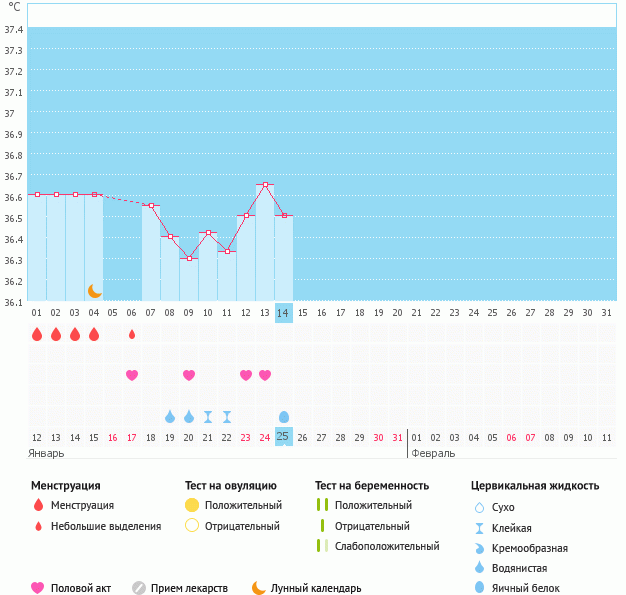Click the highlighted date 25 in calendar row

pos(284,437)
